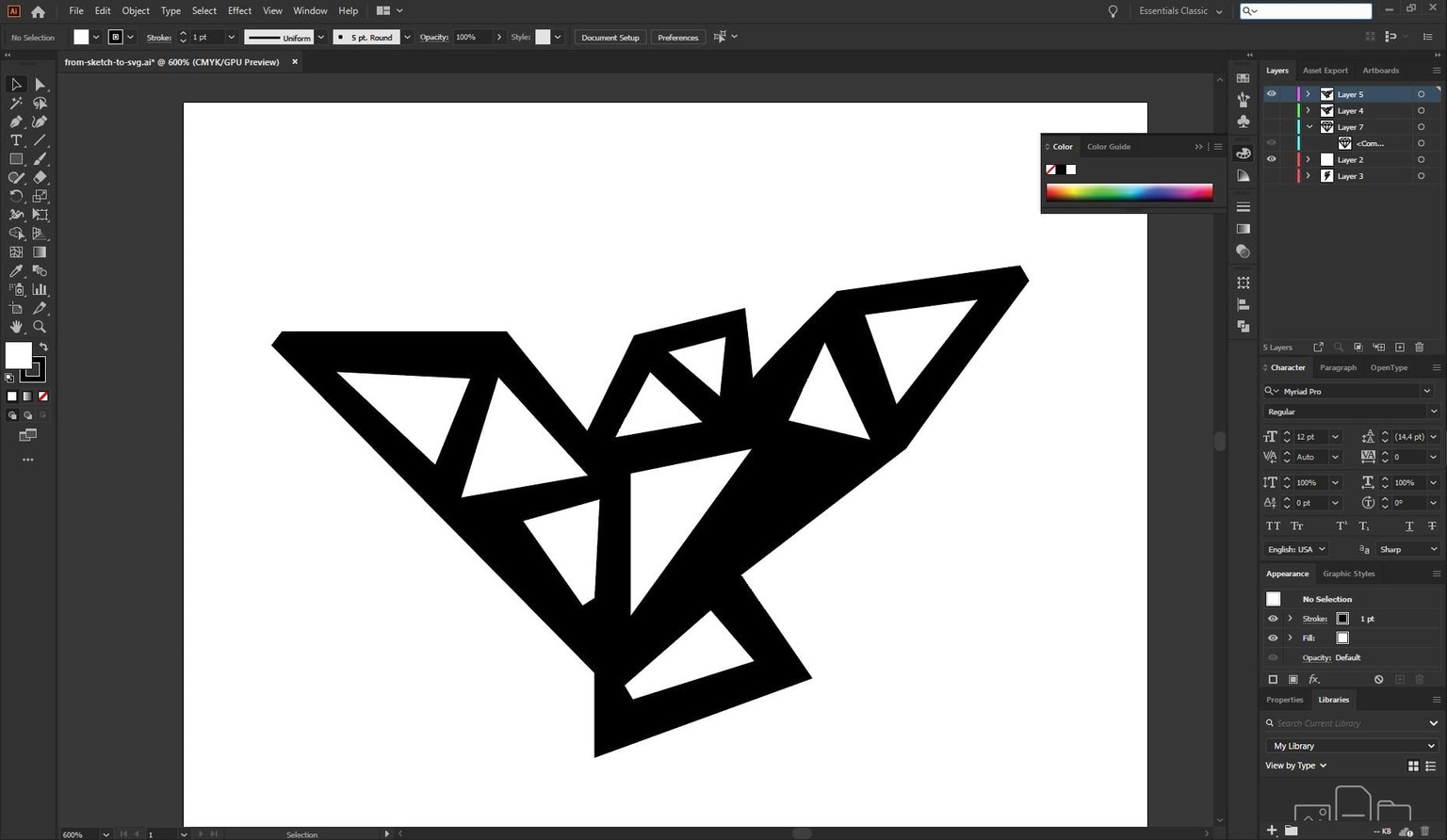The width and height of the screenshot is (1447, 840).
Task: Select the Free Transform tool
Action: click(40, 215)
